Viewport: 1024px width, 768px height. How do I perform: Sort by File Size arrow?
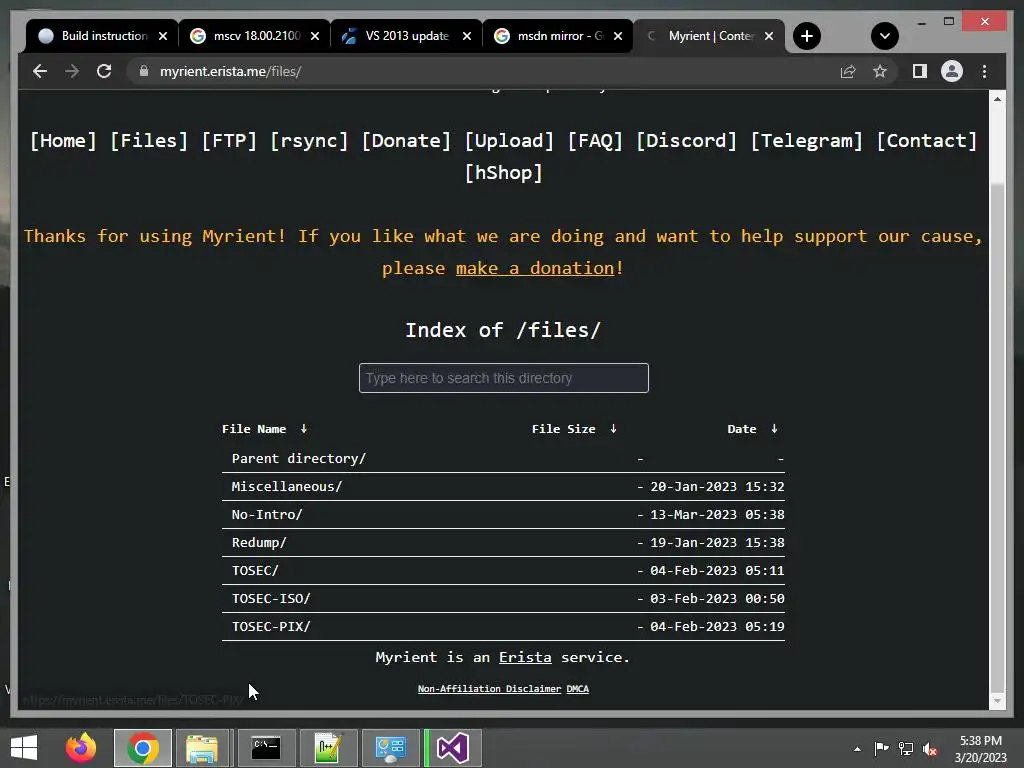pyautogui.click(x=613, y=429)
